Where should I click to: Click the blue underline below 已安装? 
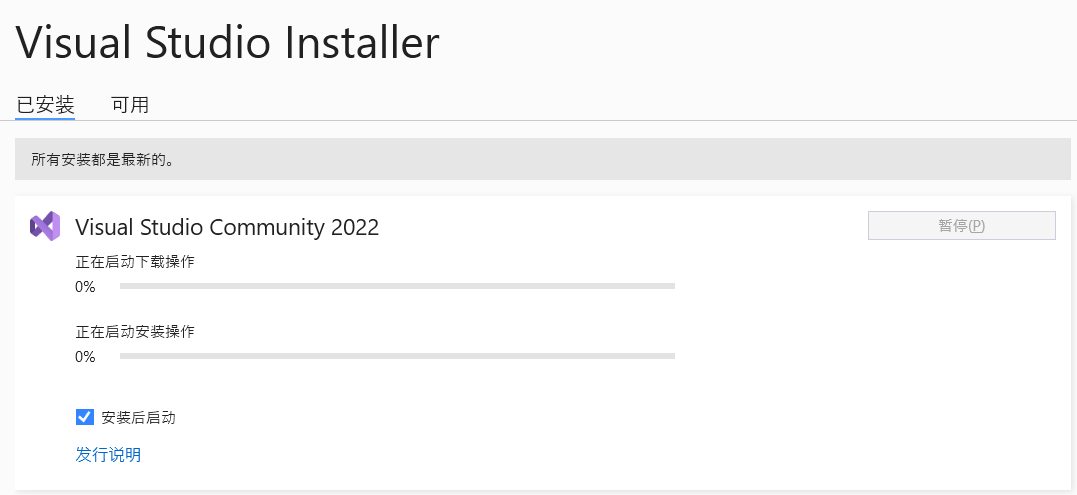click(45, 119)
